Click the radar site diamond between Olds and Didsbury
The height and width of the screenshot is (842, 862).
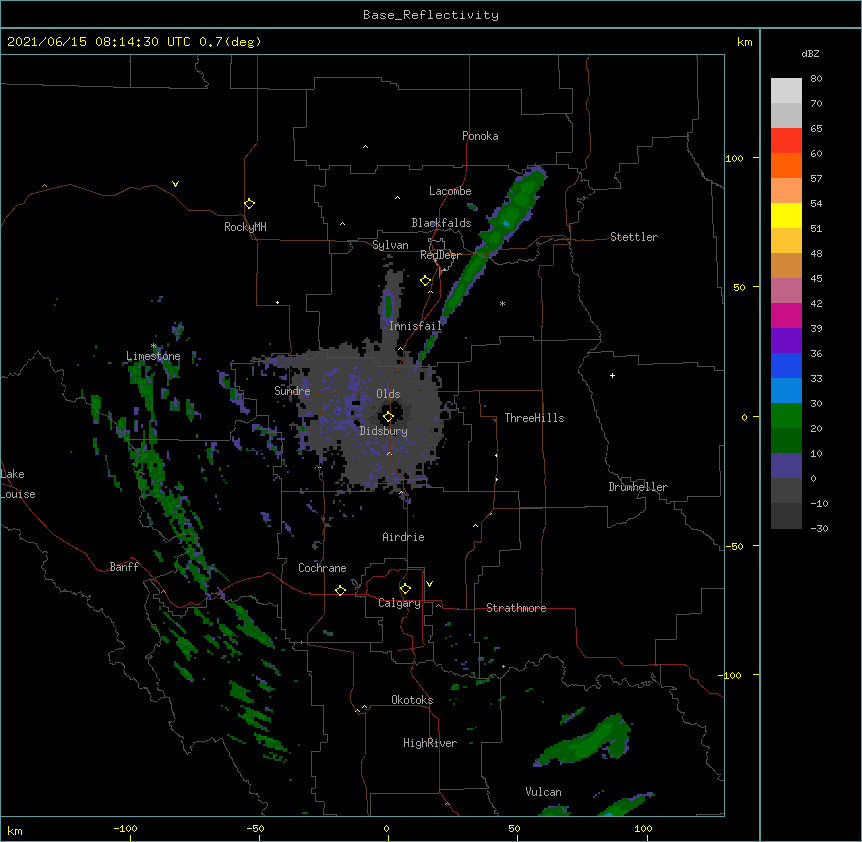point(389,417)
